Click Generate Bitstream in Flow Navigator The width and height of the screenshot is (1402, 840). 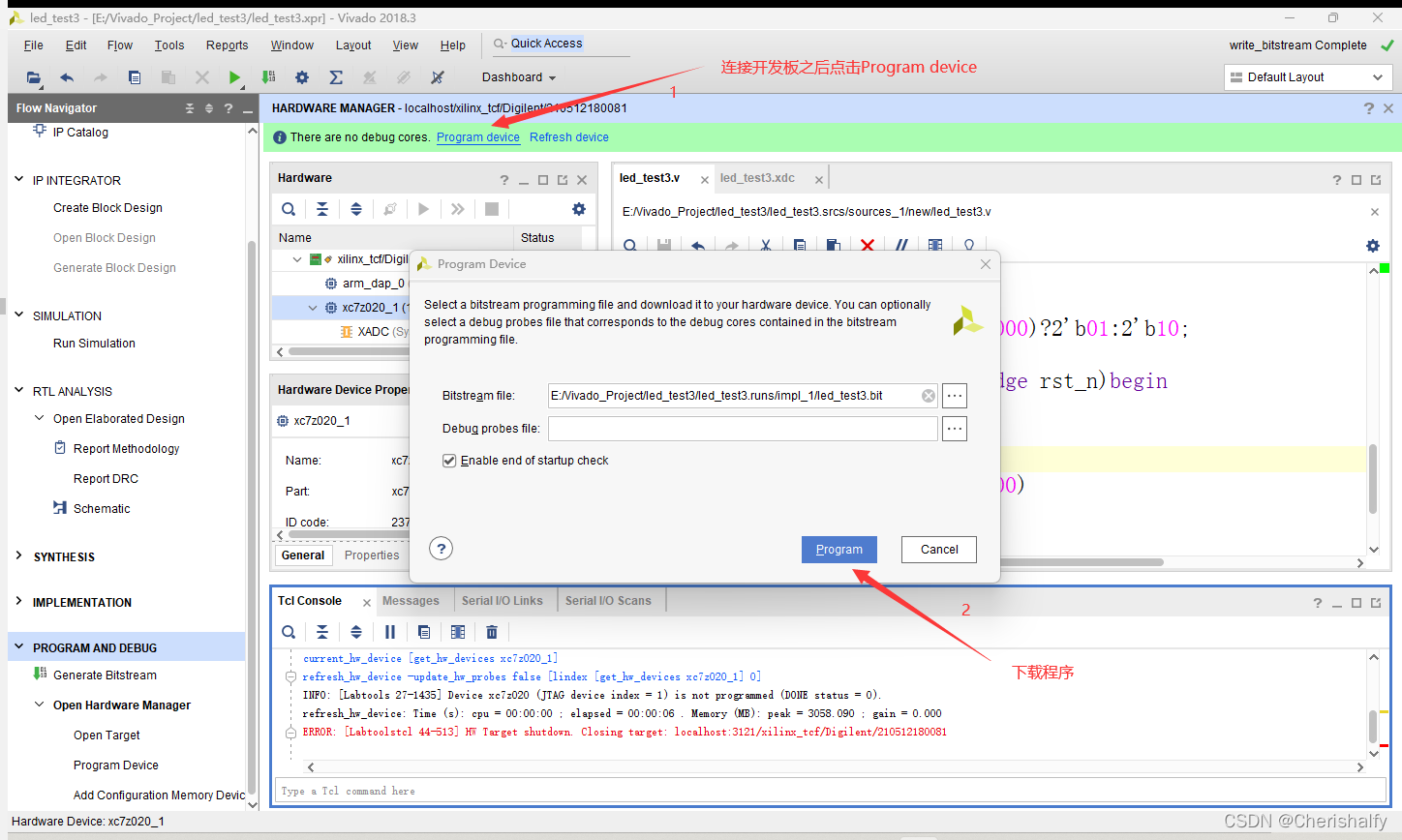coord(105,675)
